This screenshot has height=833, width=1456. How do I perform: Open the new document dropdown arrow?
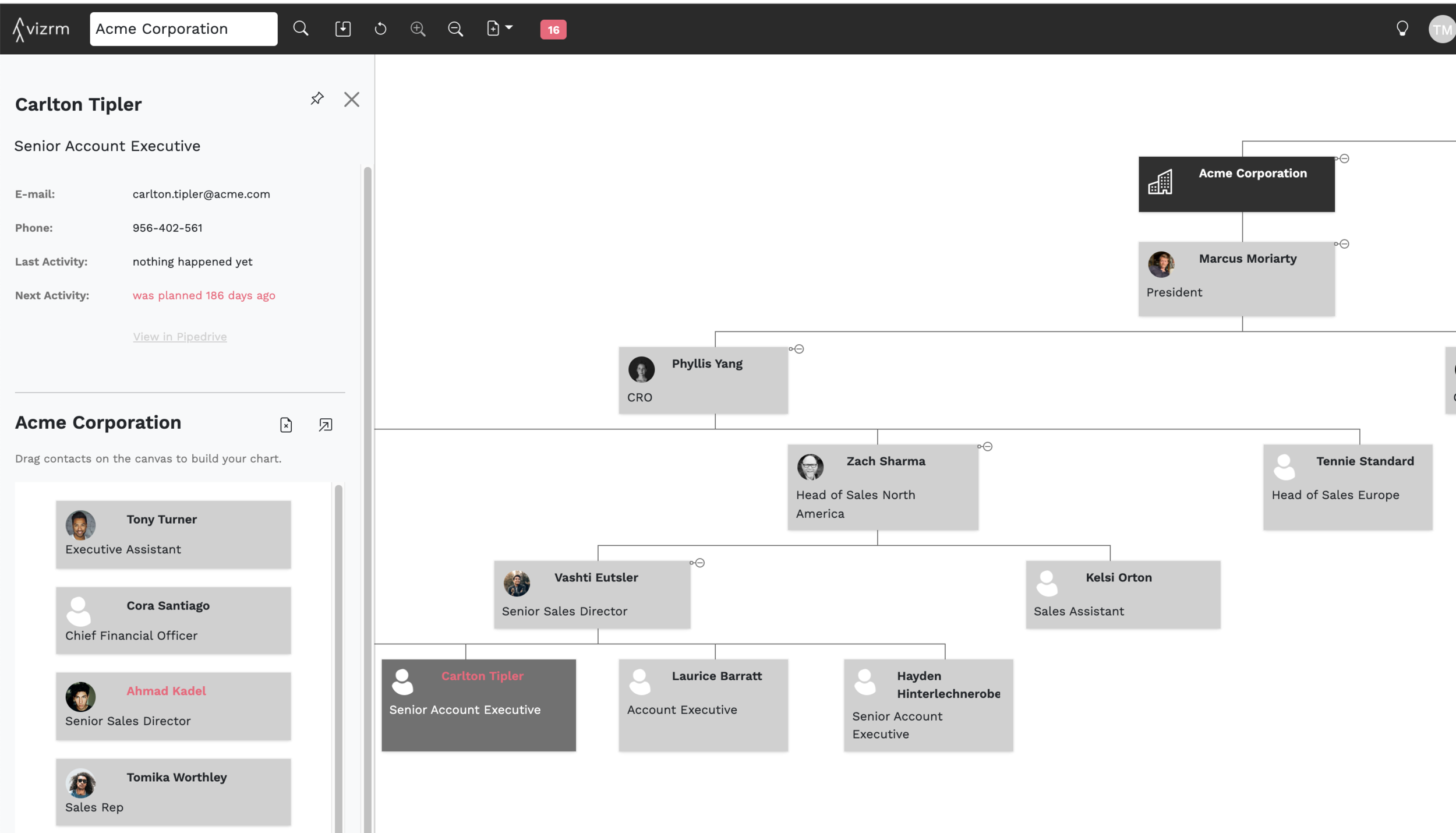click(509, 27)
